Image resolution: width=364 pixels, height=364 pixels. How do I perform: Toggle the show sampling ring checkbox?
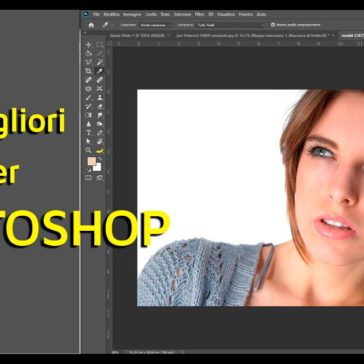273,25
